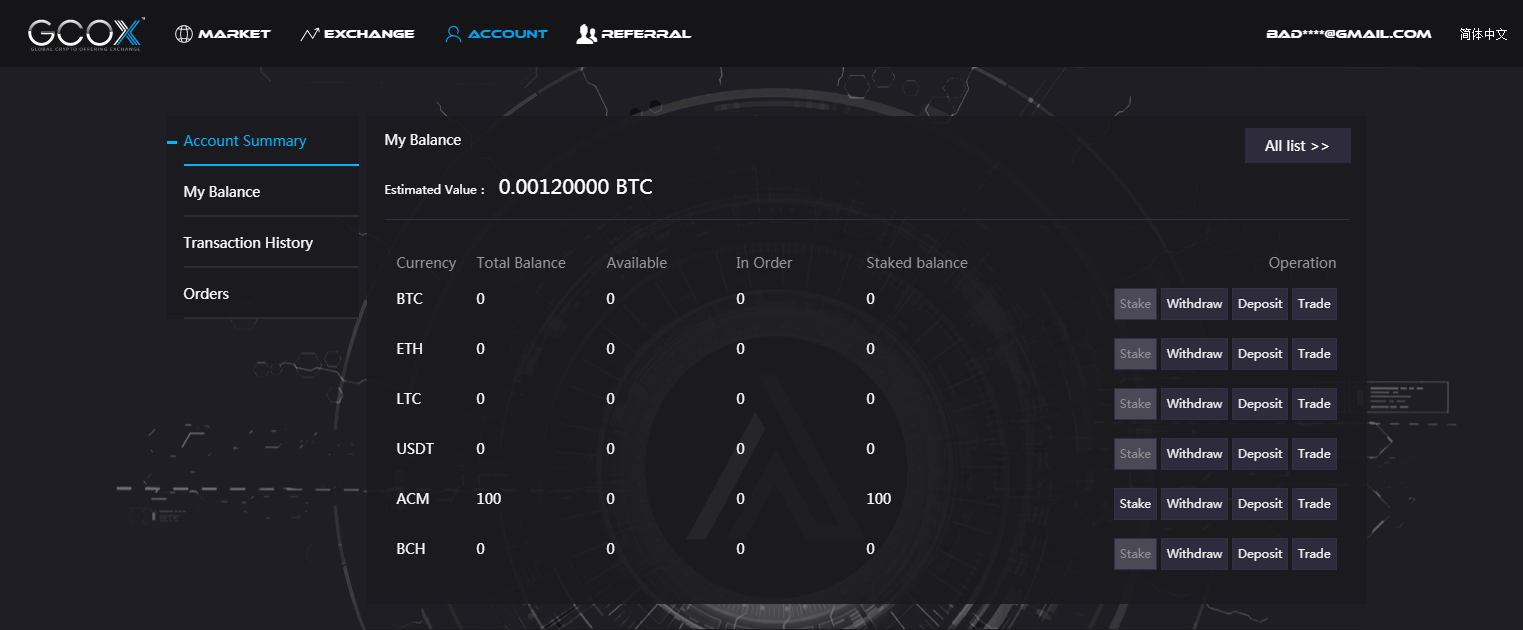Switch language to 简体中文
Image resolution: width=1523 pixels, height=630 pixels.
pos(1483,34)
